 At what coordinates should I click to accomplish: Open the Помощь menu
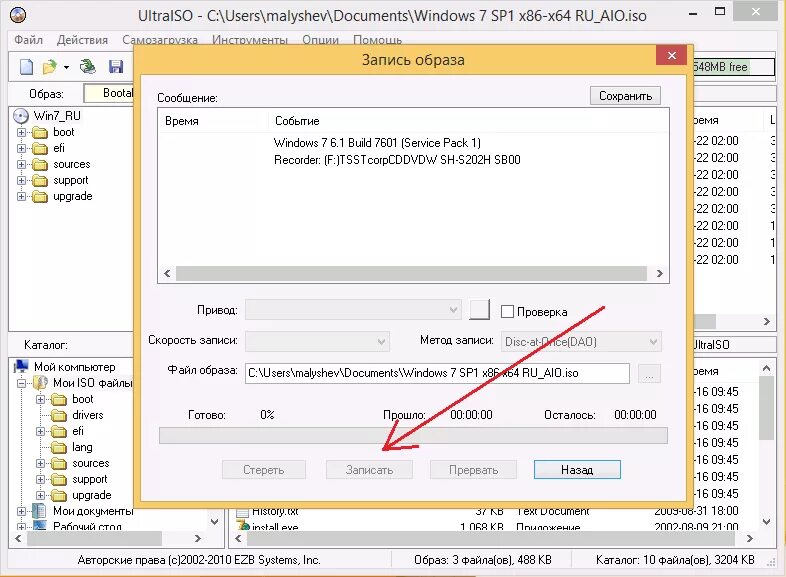(x=377, y=40)
